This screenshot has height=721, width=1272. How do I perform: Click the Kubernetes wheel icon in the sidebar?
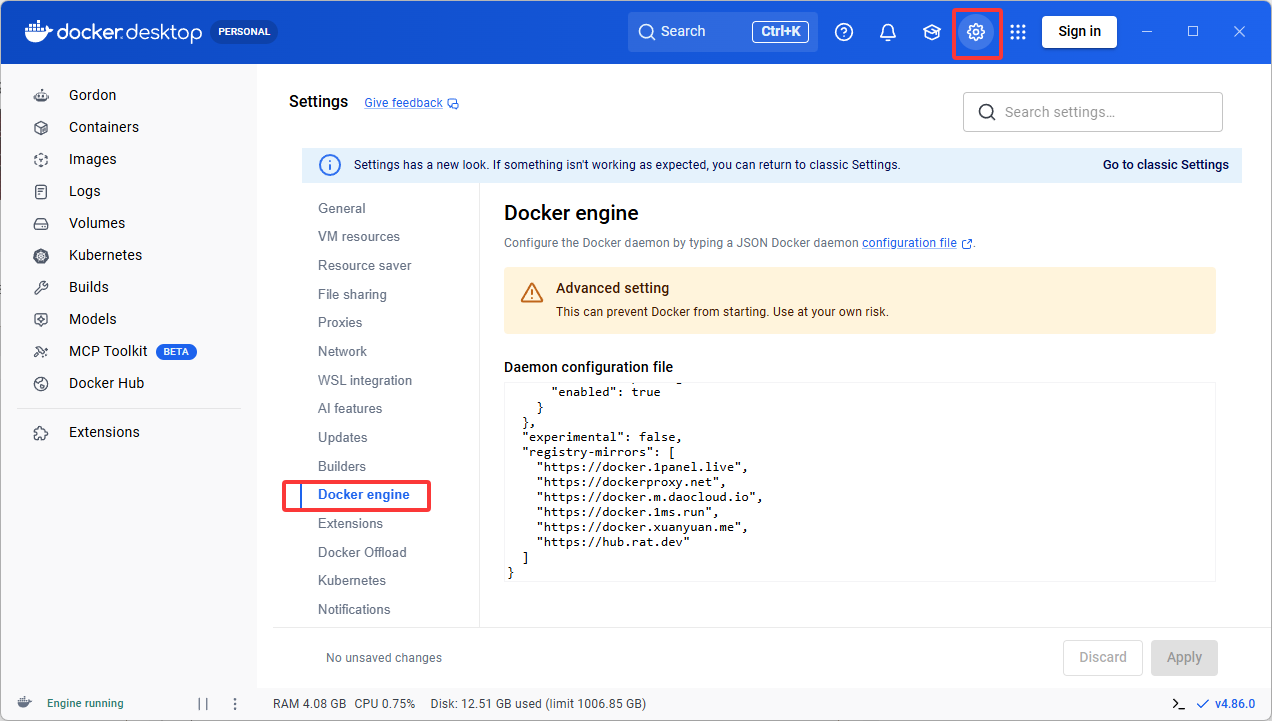pyautogui.click(x=41, y=256)
